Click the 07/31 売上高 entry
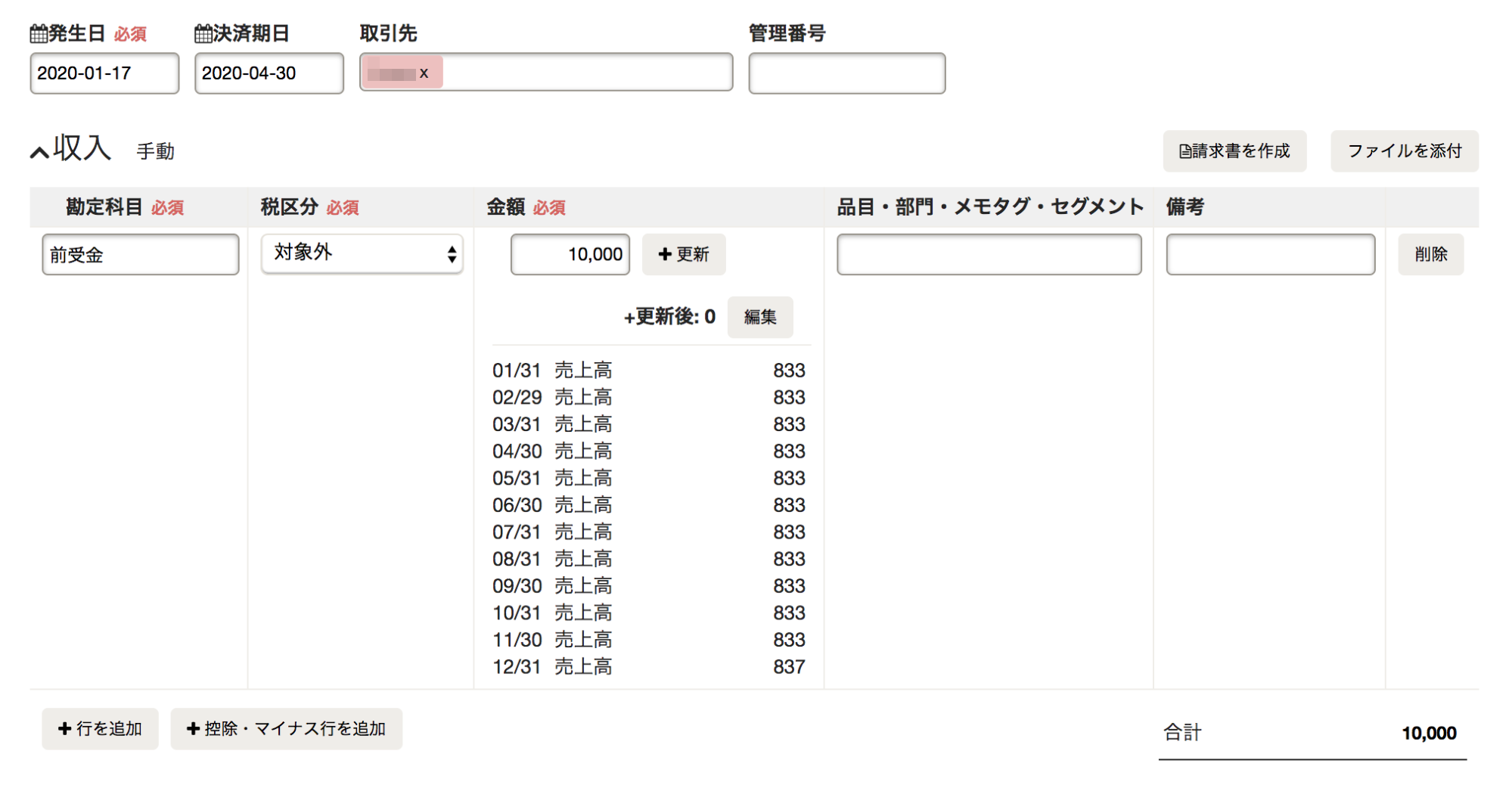Viewport: 1512px width, 785px height. pyautogui.click(x=649, y=532)
